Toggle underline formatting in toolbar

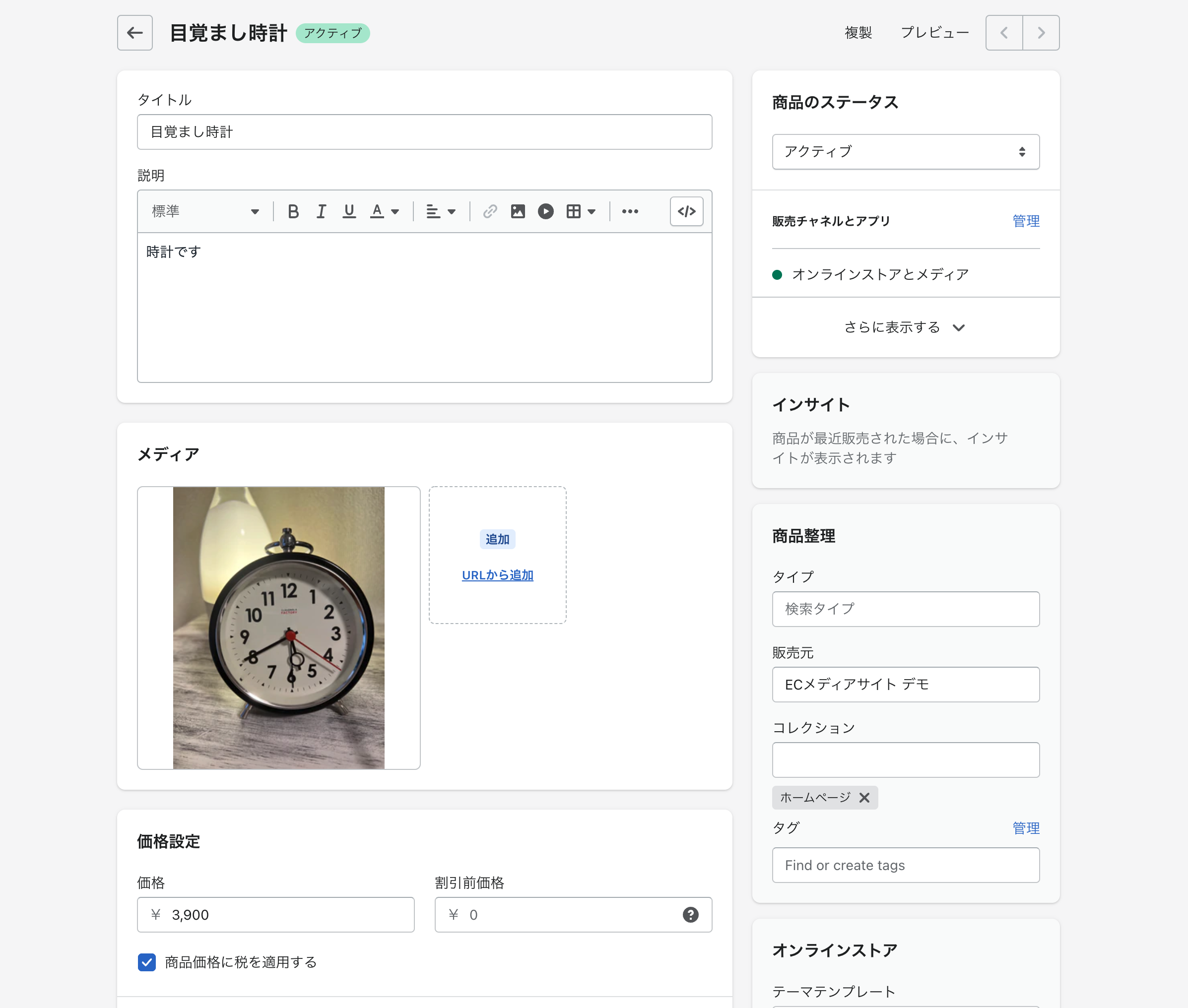[349, 211]
